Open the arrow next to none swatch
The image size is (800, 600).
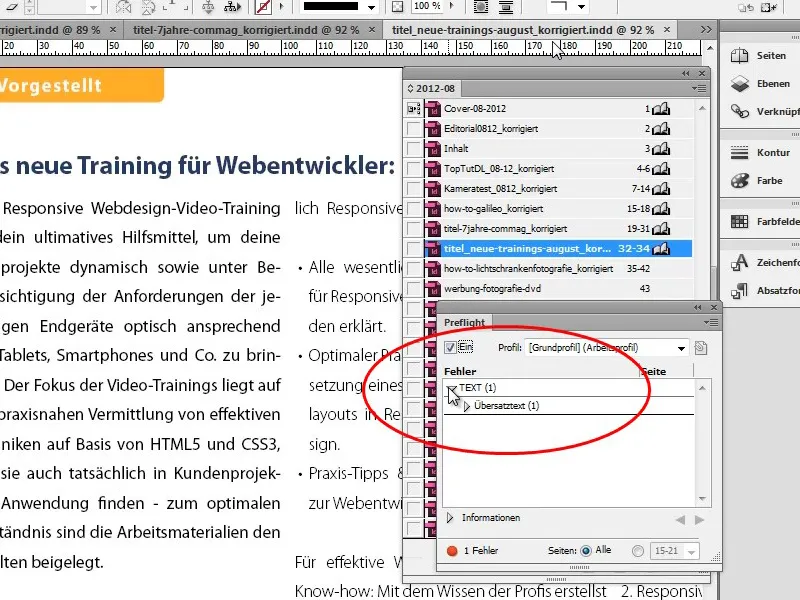[x=281, y=7]
